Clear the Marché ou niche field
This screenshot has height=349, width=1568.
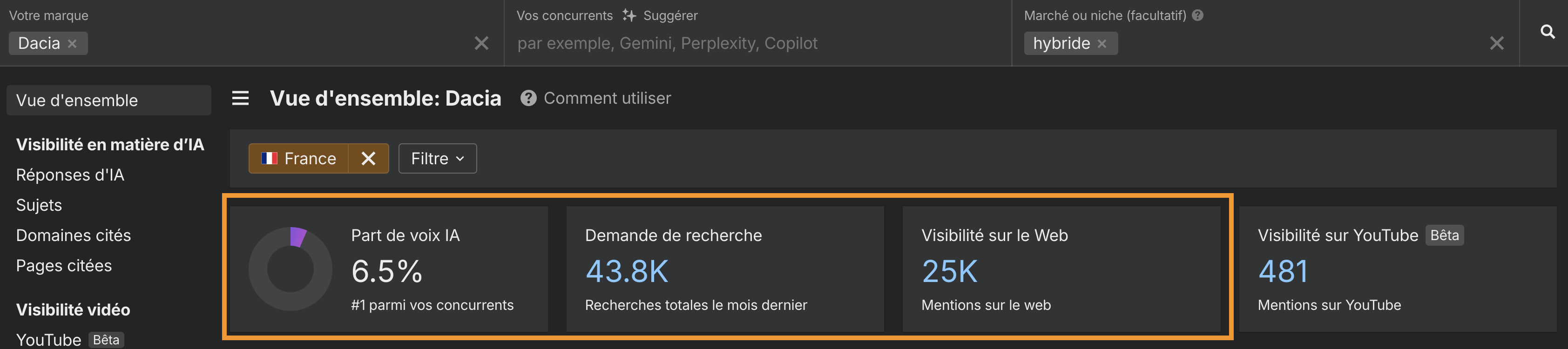[1497, 42]
